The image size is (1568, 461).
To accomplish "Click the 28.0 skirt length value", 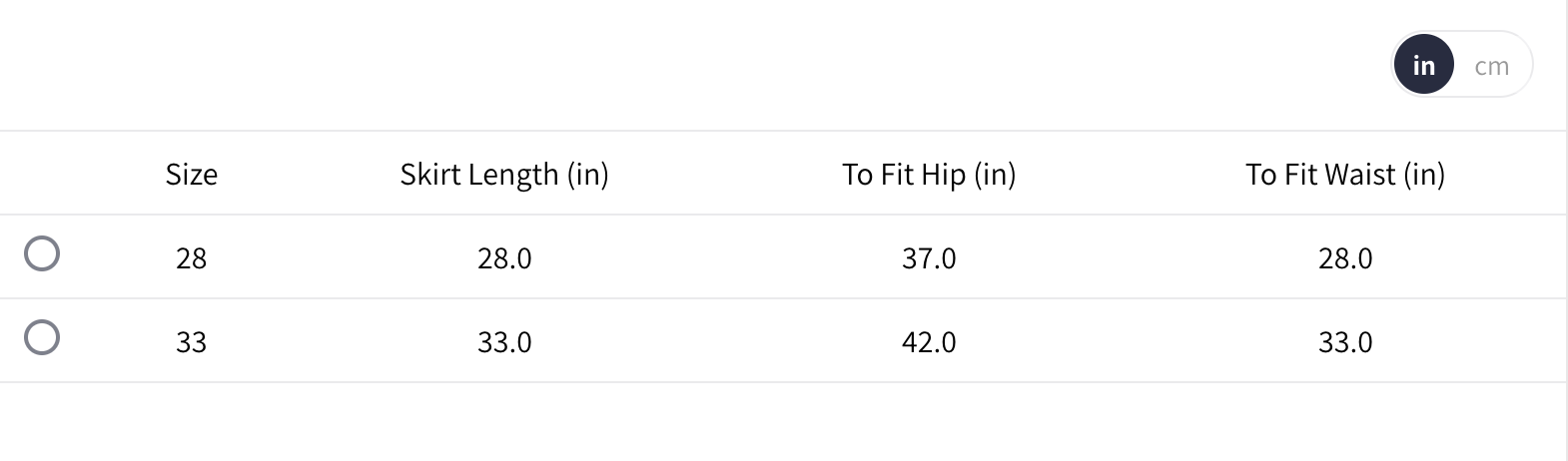I will tap(504, 258).
